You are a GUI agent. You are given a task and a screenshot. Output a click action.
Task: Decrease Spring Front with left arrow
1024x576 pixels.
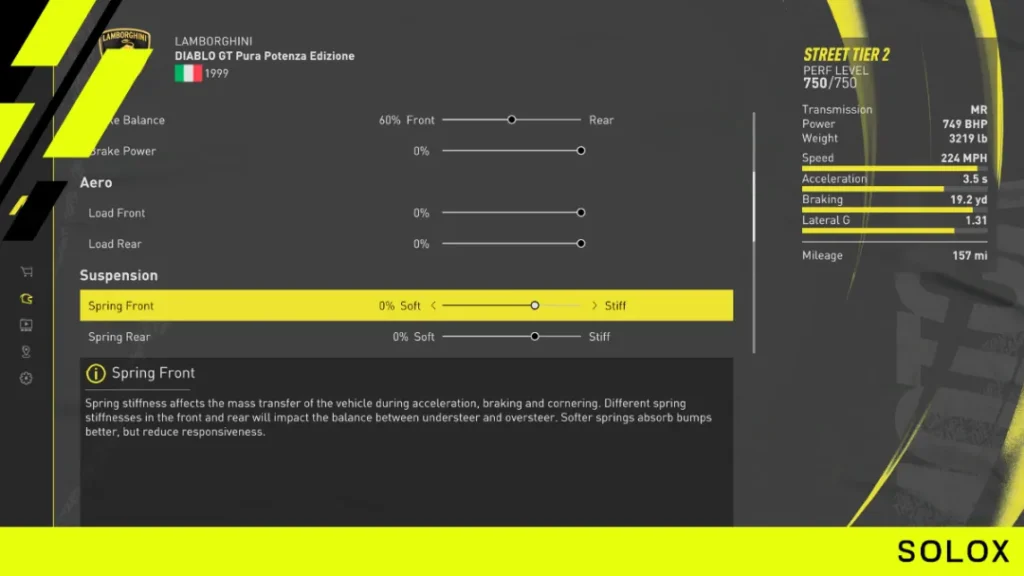click(433, 305)
